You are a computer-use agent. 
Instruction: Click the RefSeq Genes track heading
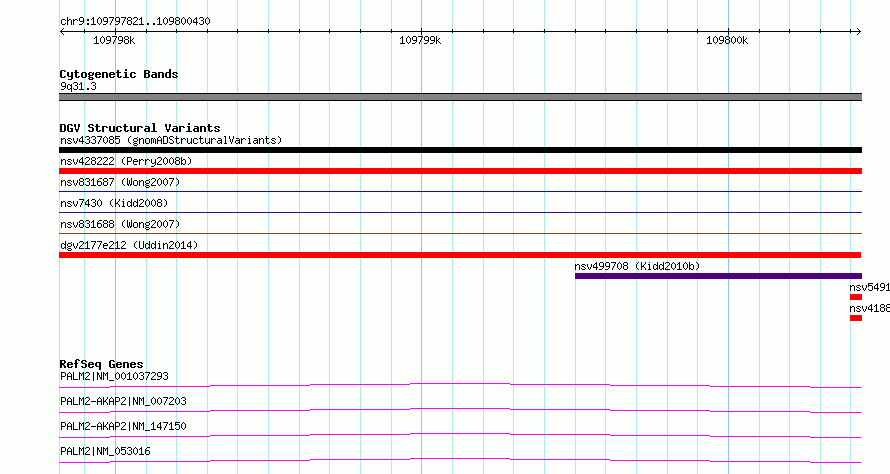[101, 364]
